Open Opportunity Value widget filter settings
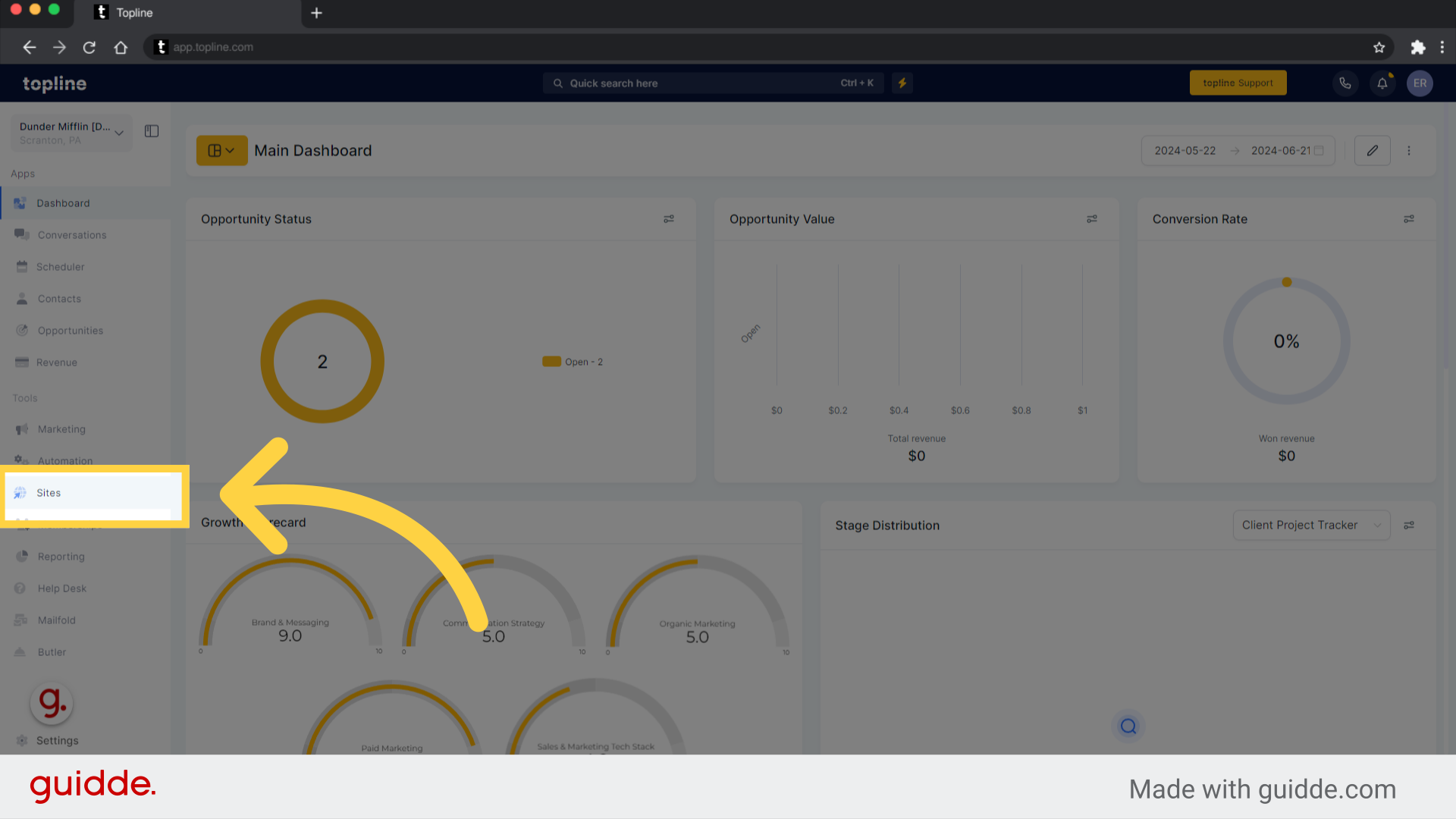 coord(1092,219)
